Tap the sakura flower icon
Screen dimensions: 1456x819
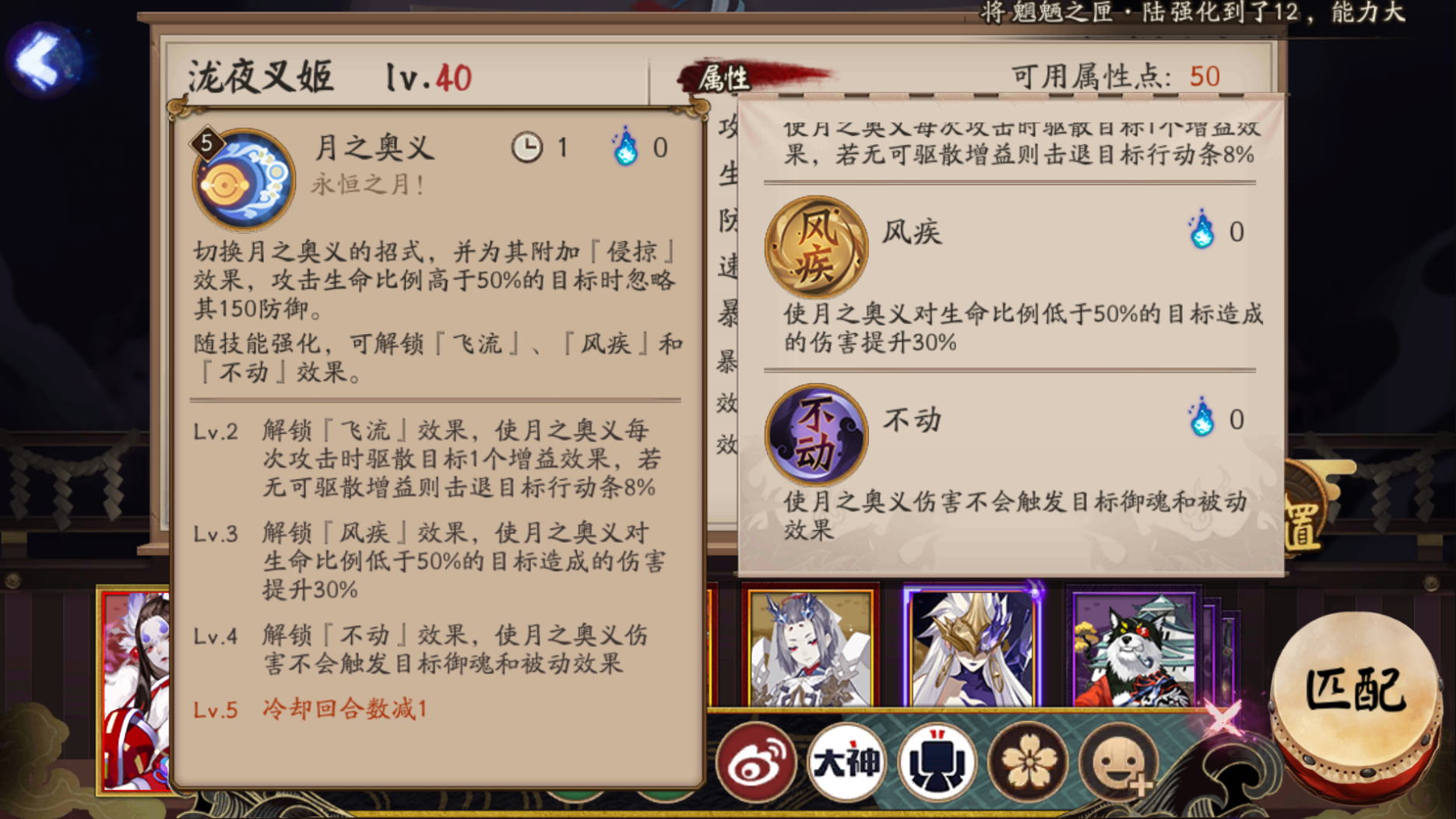pos(1029,762)
